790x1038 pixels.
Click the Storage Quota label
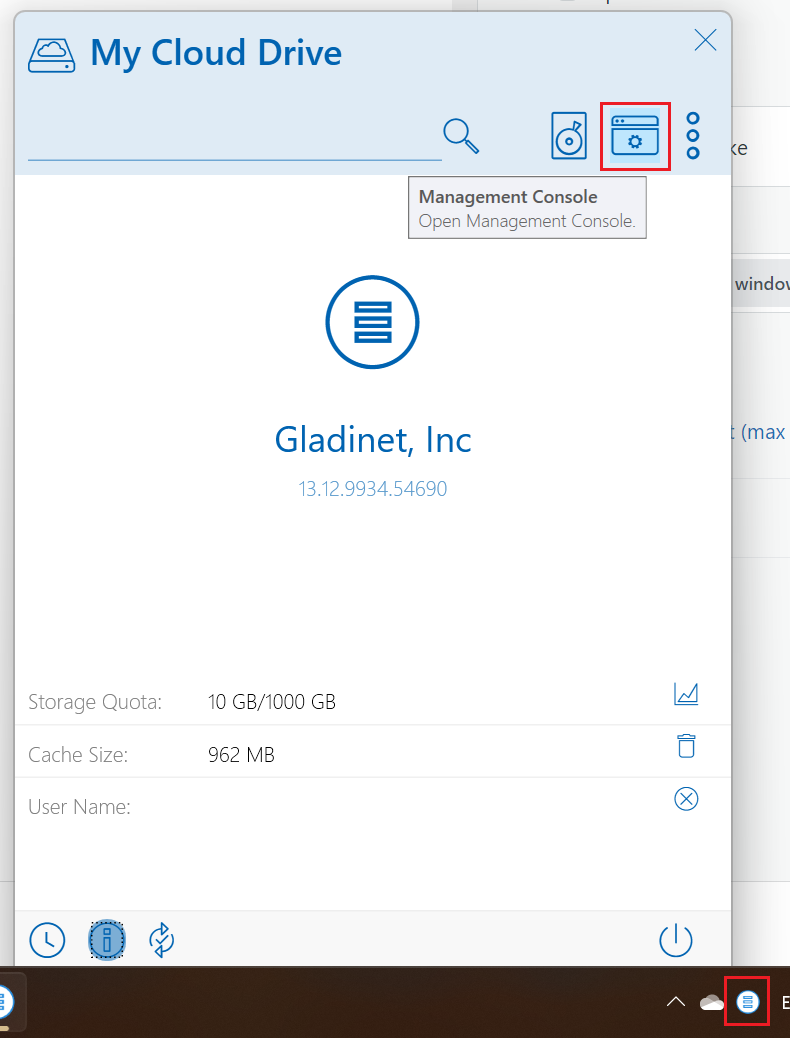95,702
